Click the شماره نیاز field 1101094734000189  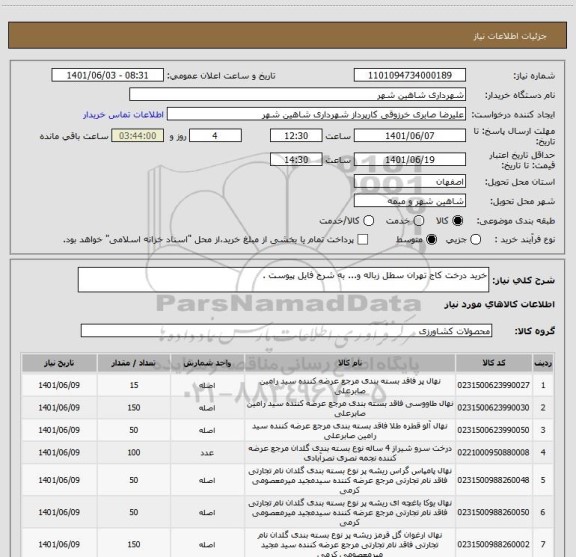point(410,75)
